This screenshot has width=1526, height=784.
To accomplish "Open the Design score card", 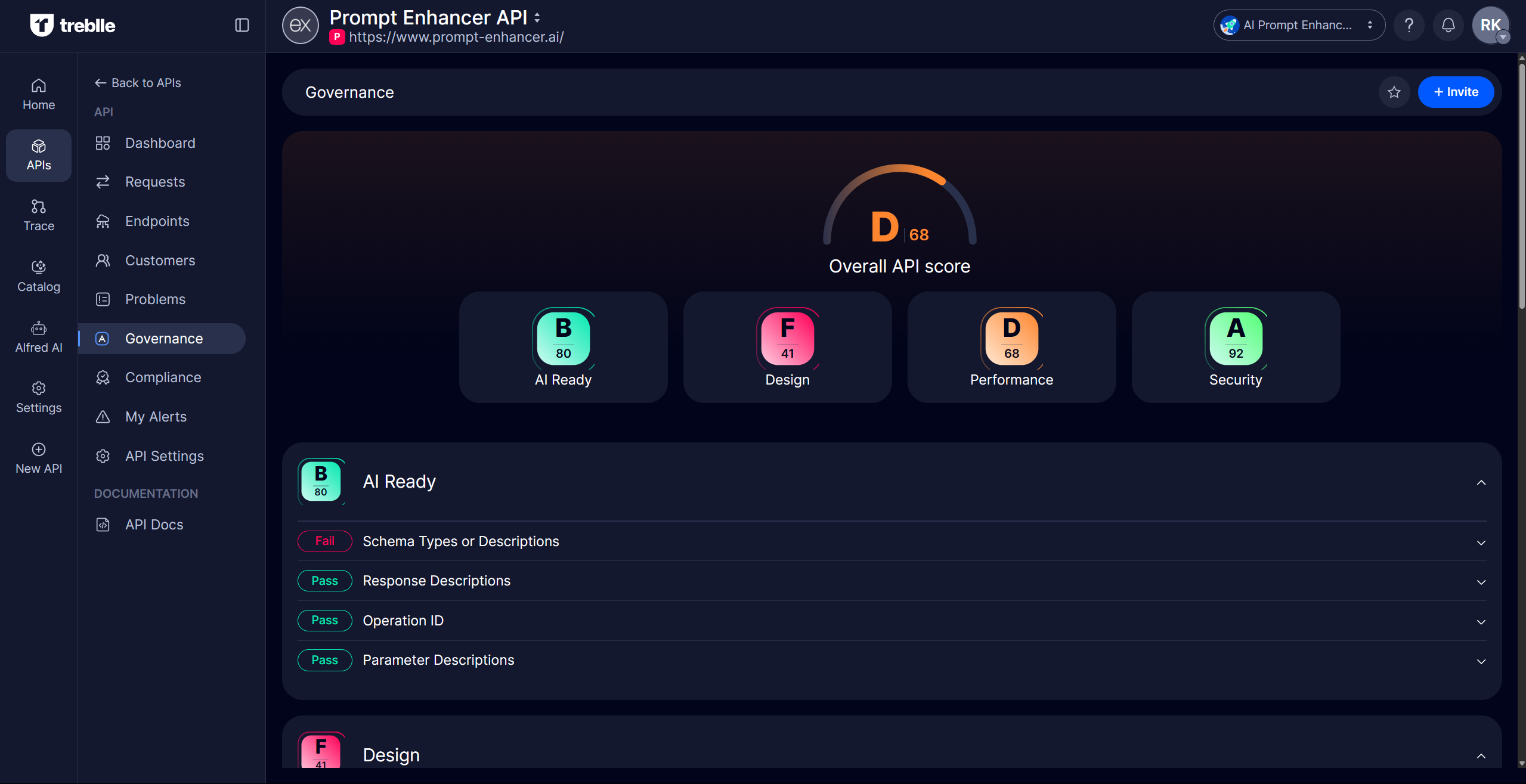I will [x=787, y=347].
